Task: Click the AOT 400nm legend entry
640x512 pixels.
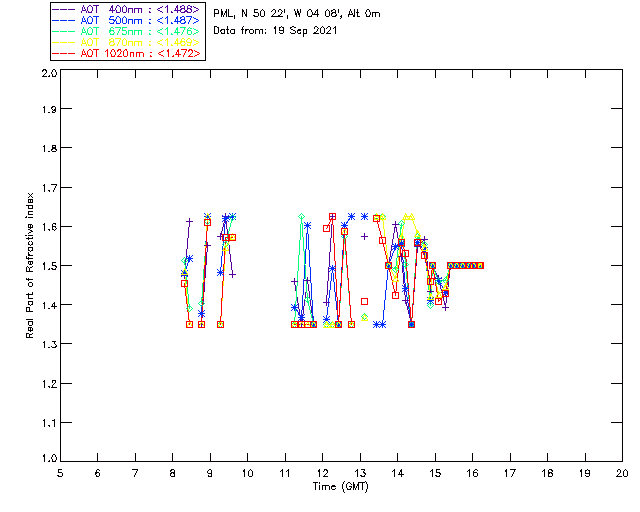Action: coord(127,9)
